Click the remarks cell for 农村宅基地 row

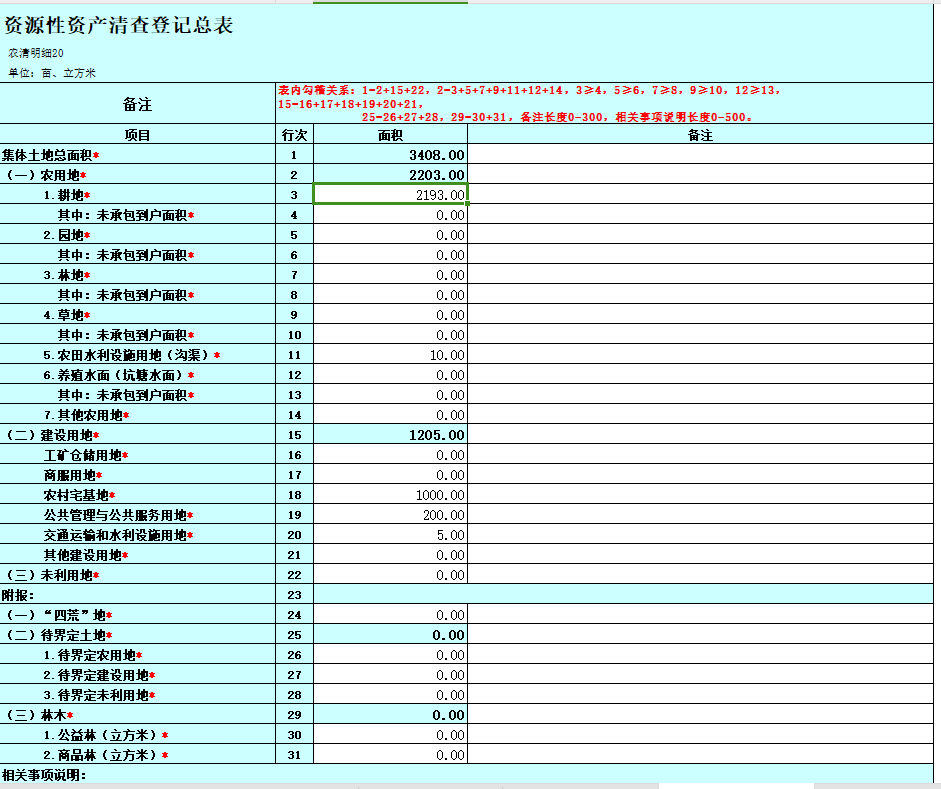coord(700,494)
